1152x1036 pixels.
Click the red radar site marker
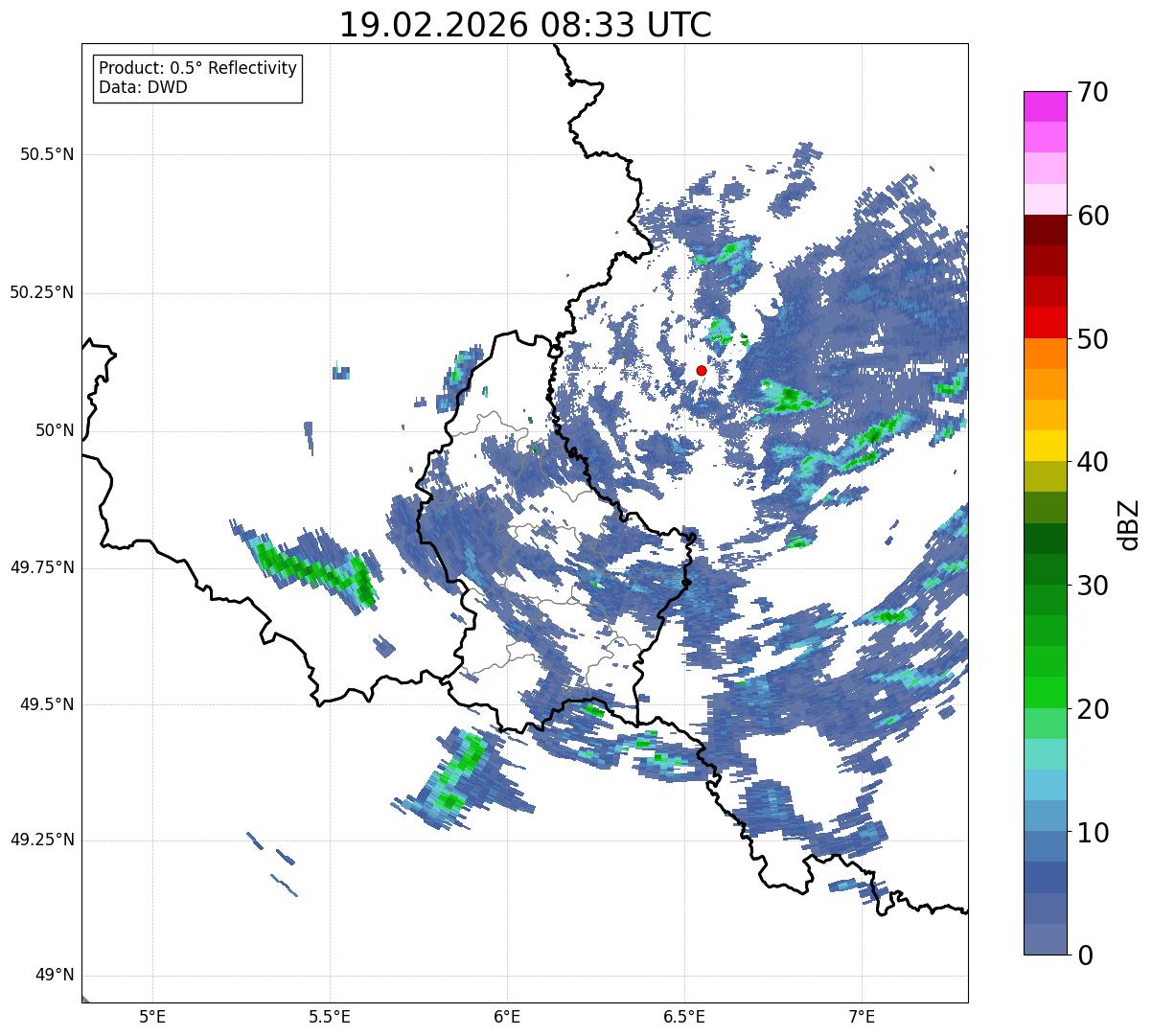702,370
